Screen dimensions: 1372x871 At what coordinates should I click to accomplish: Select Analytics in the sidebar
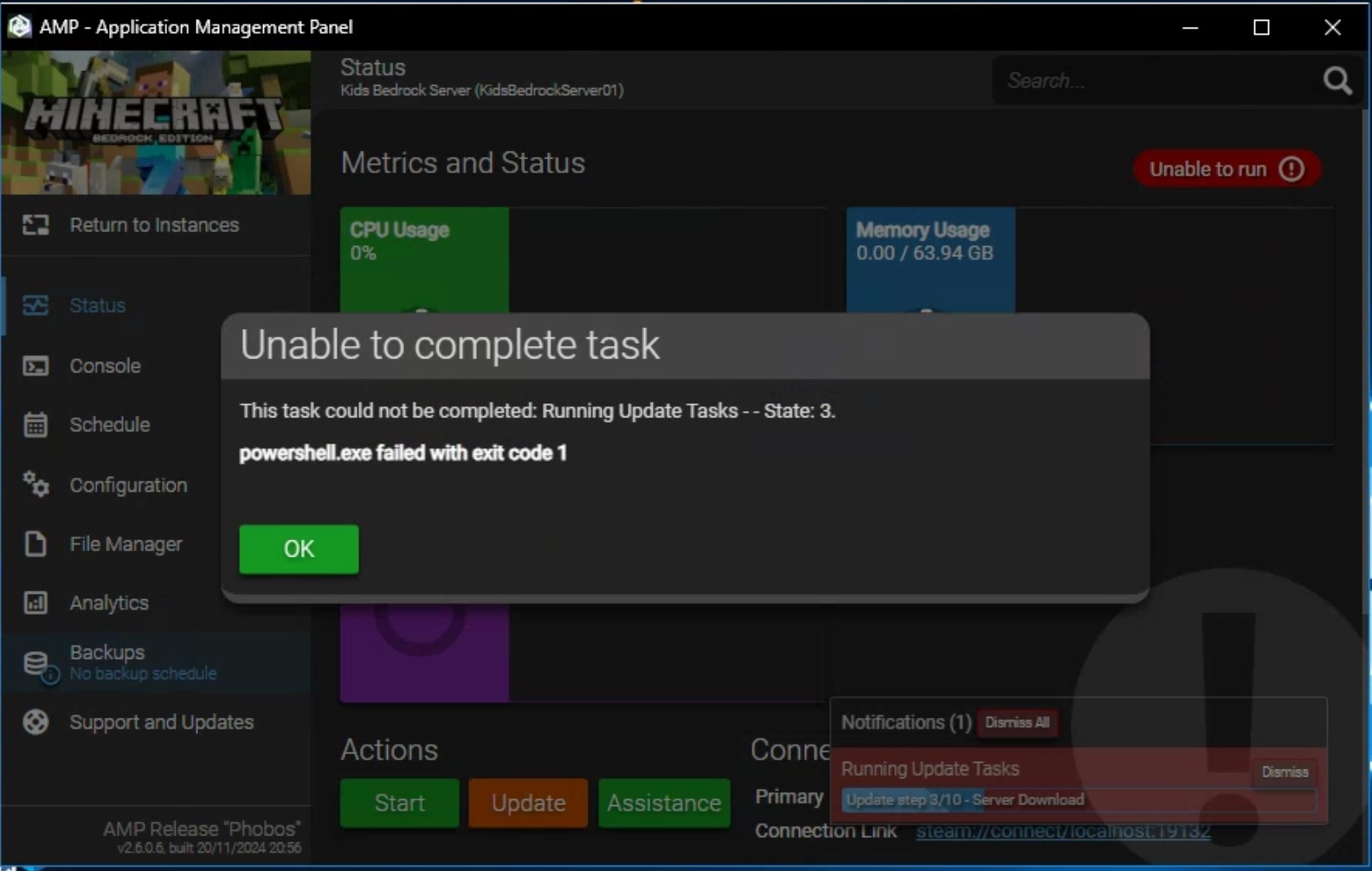coord(109,603)
